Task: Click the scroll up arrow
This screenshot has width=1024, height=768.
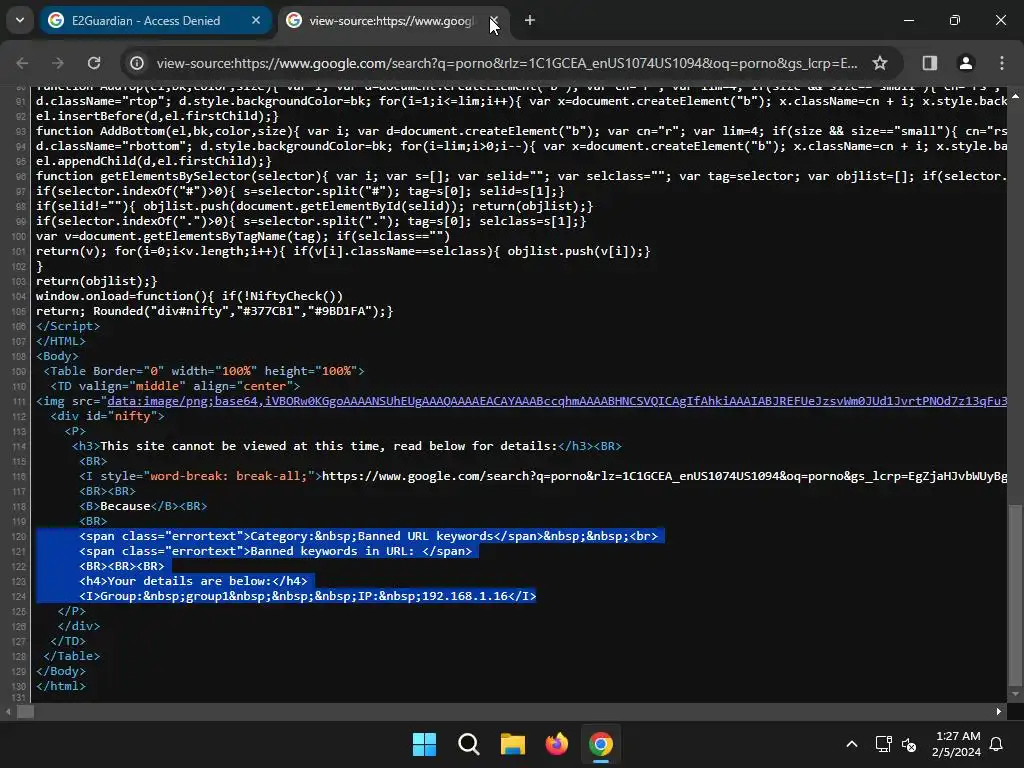Action: click(1015, 96)
